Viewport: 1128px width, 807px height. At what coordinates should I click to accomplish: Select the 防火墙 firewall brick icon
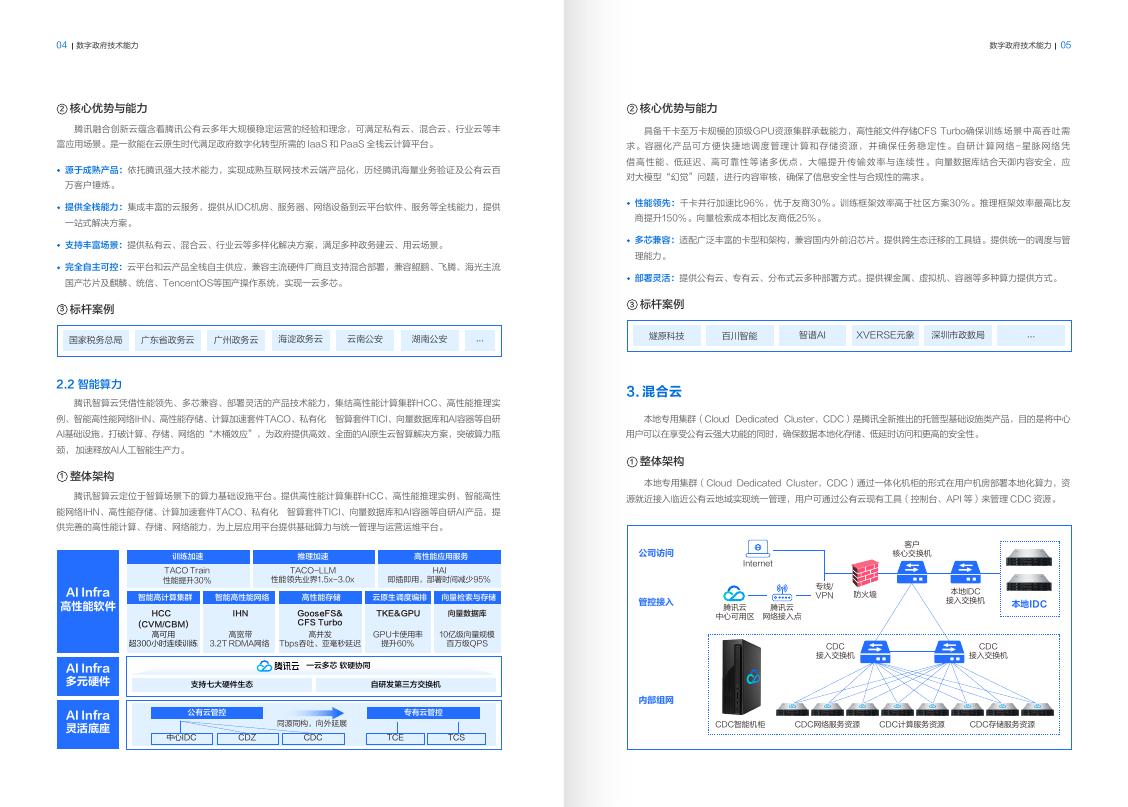tap(865, 573)
